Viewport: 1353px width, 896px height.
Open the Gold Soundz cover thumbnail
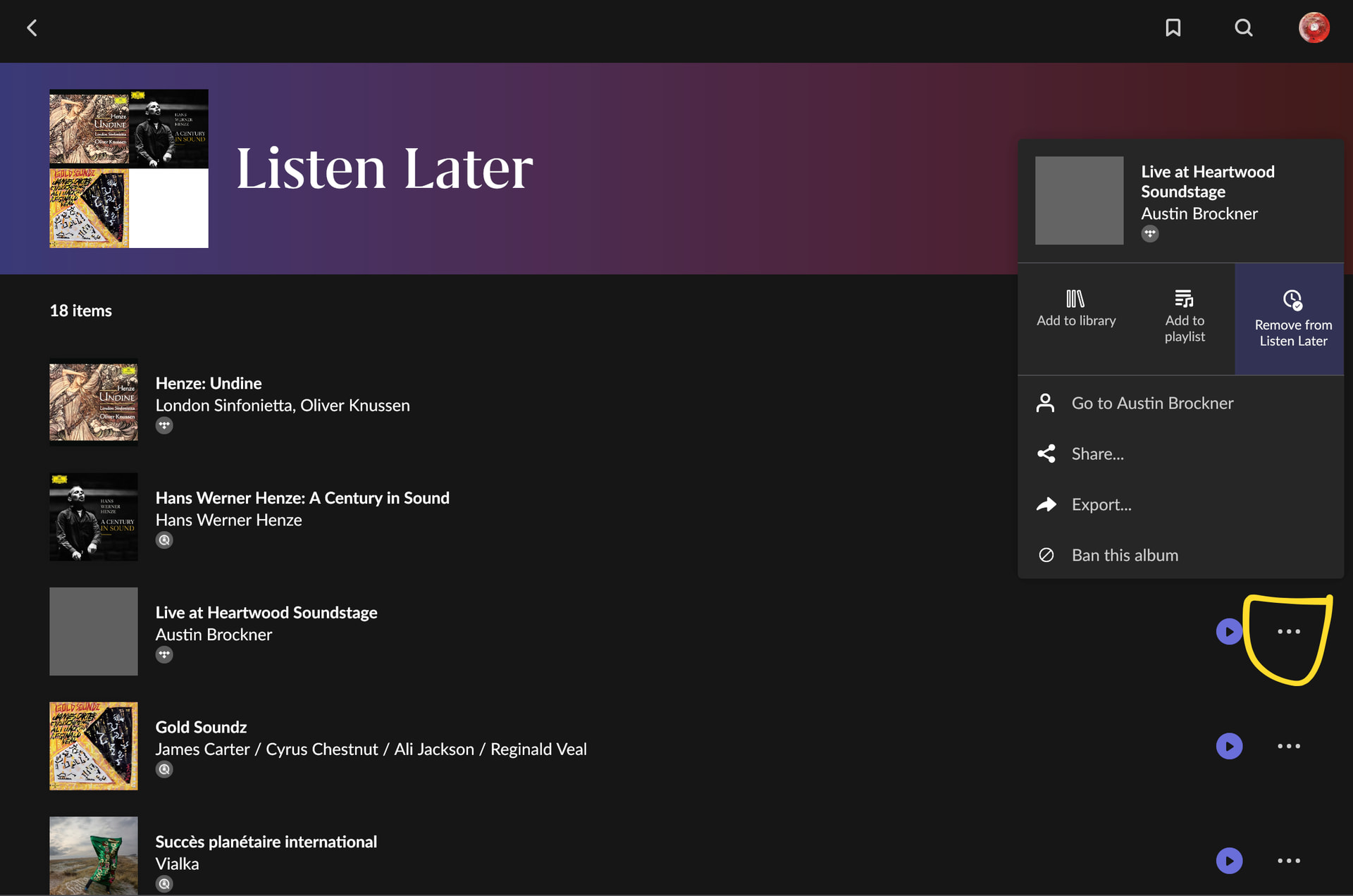tap(94, 746)
